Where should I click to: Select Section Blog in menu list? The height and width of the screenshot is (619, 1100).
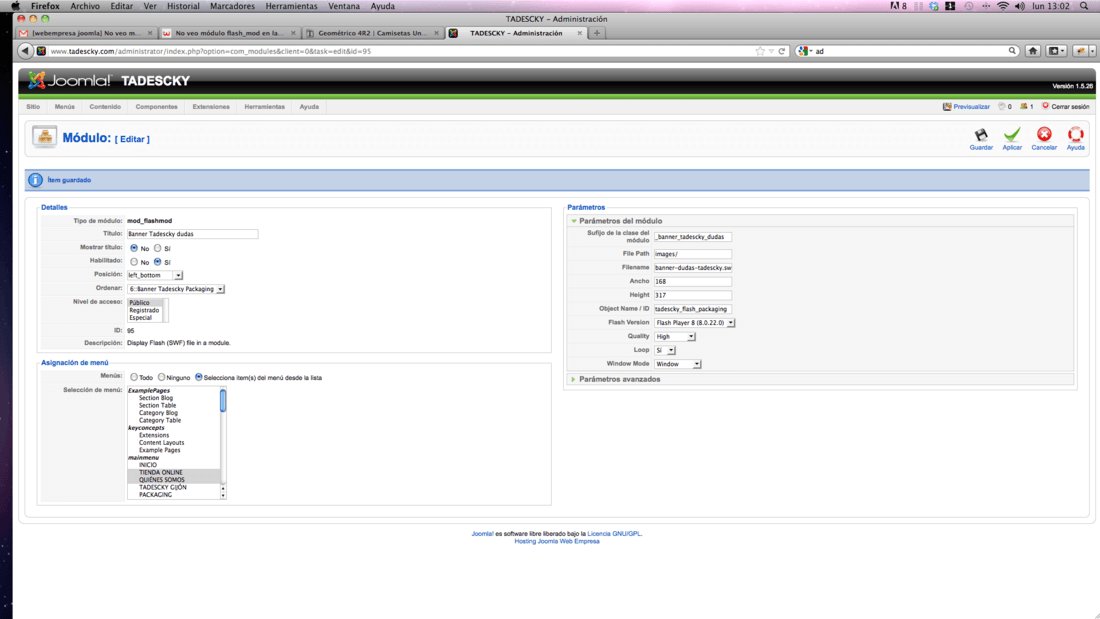click(x=156, y=398)
